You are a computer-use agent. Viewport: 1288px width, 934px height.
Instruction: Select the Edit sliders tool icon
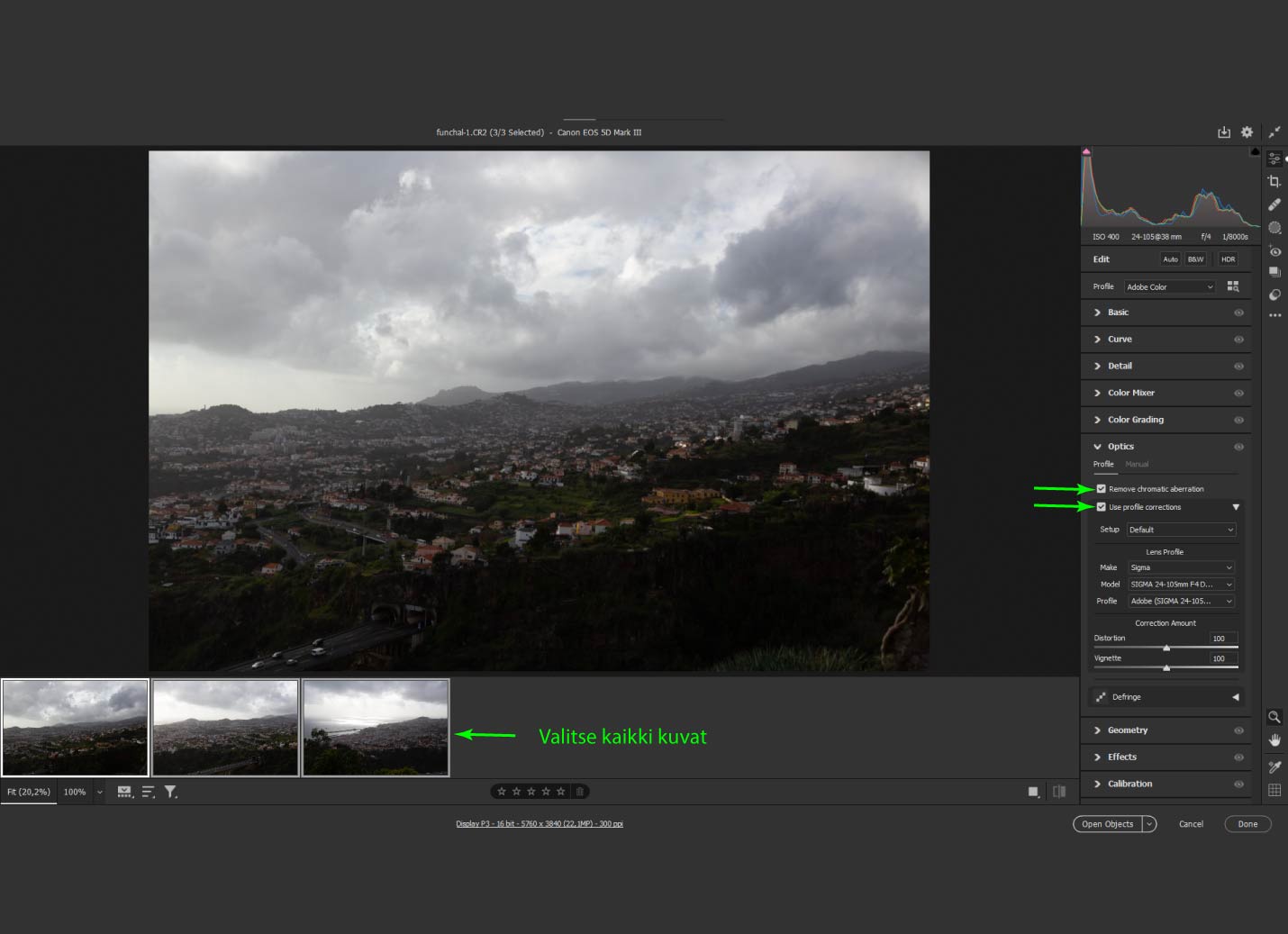(x=1274, y=159)
